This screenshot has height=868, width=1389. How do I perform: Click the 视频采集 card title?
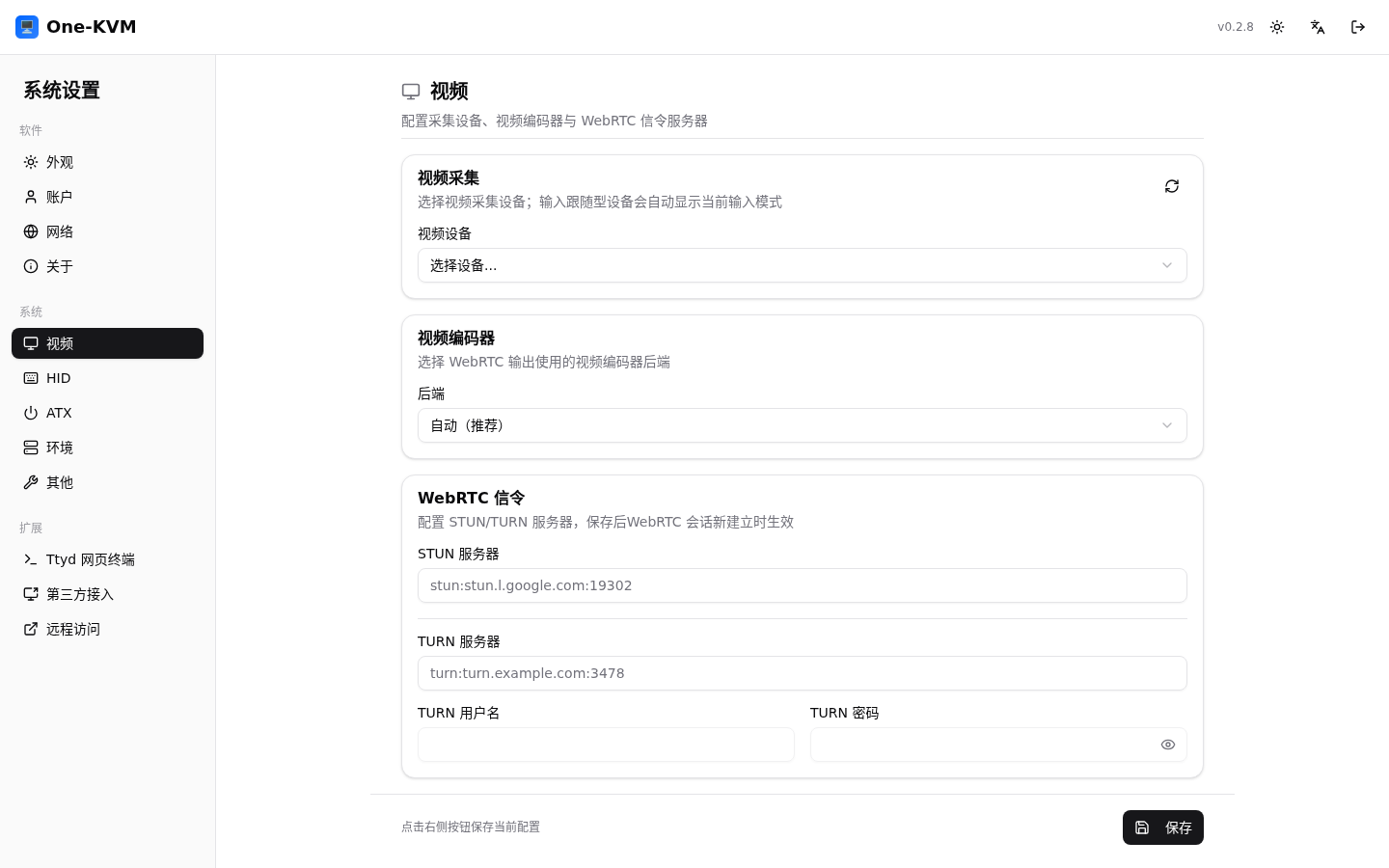click(449, 177)
